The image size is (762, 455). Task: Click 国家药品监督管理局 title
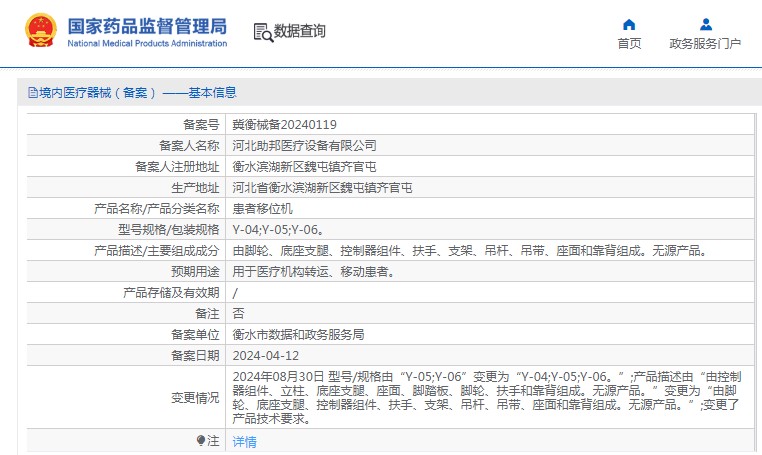coord(147,26)
